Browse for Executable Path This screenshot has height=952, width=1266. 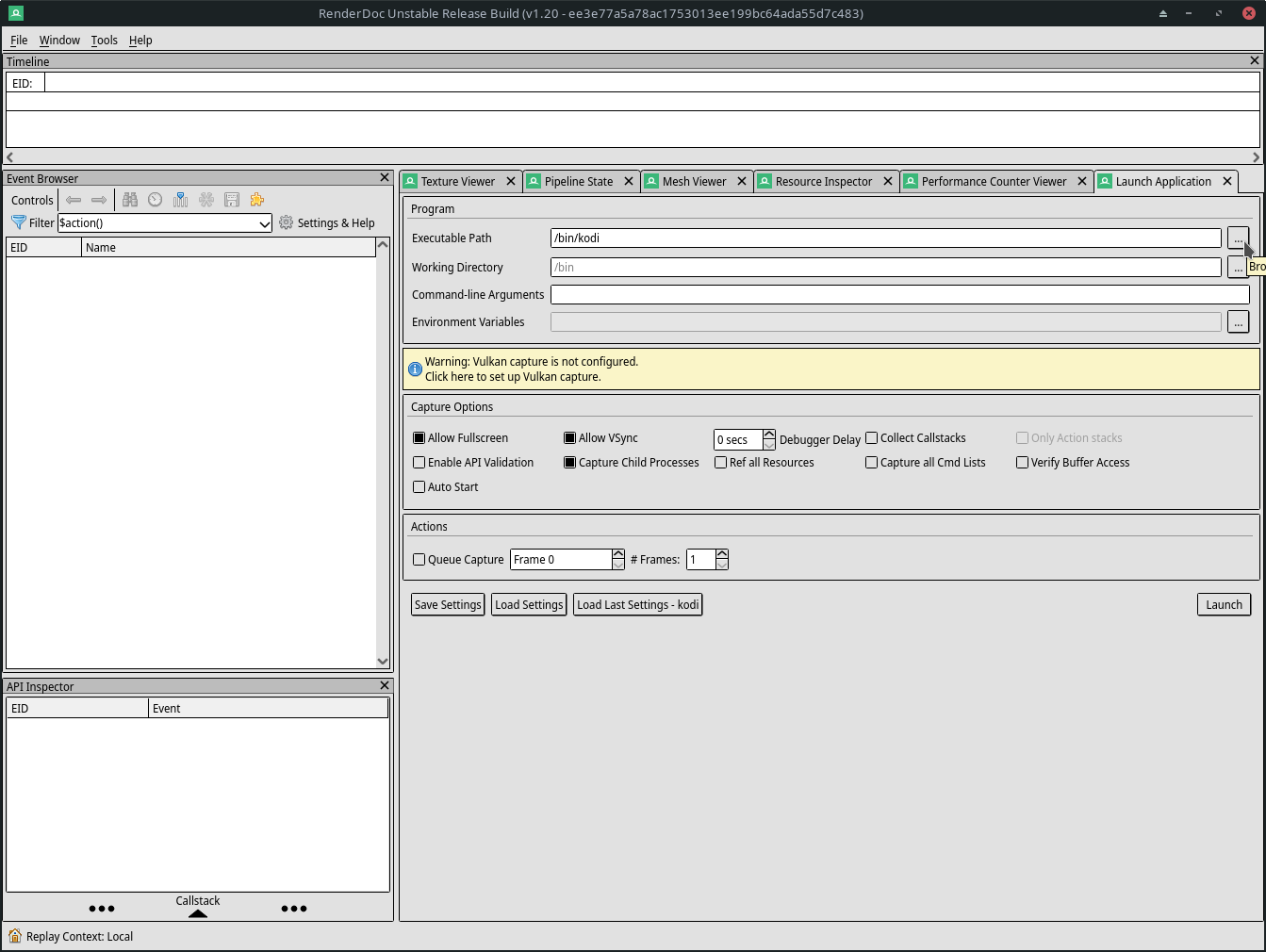pyautogui.click(x=1238, y=238)
